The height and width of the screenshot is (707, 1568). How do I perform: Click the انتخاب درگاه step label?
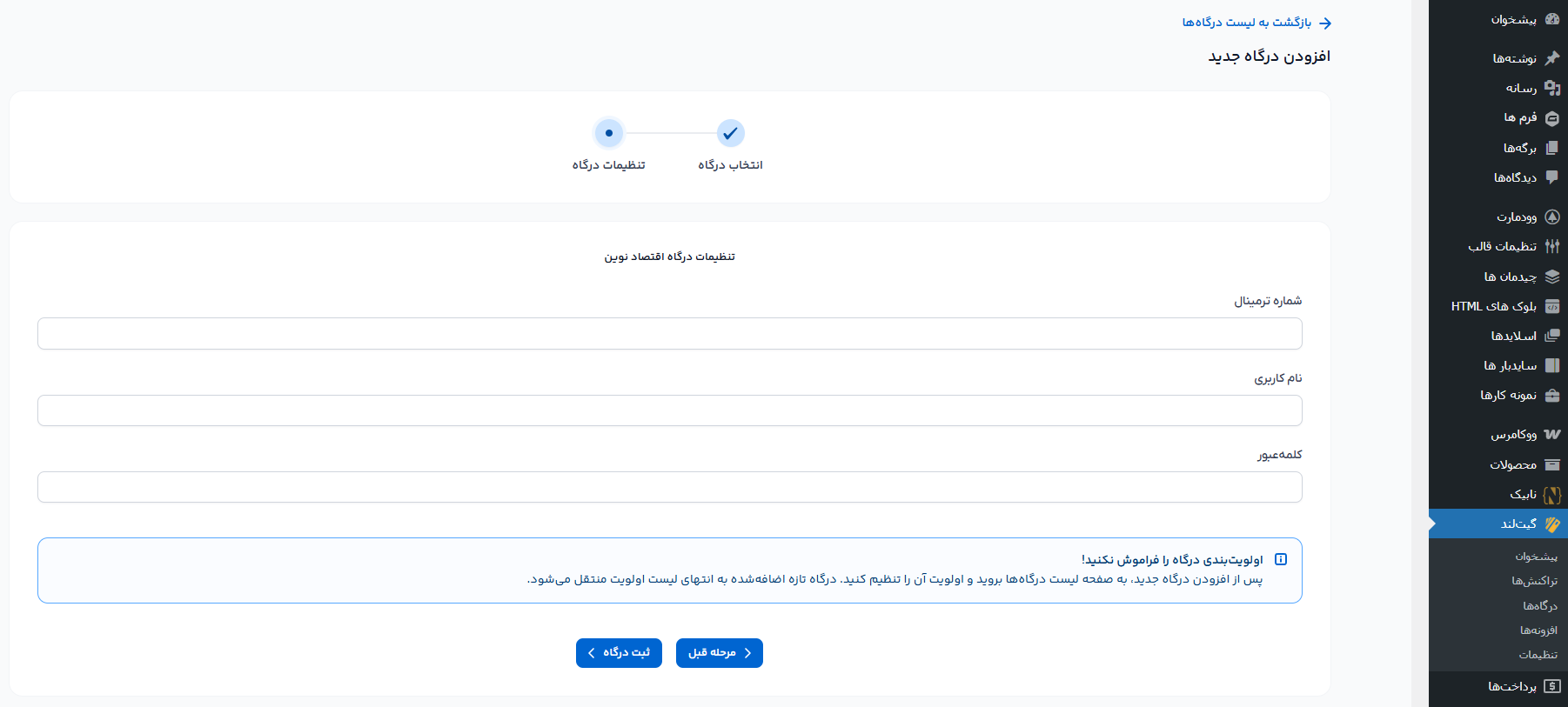tap(731, 165)
